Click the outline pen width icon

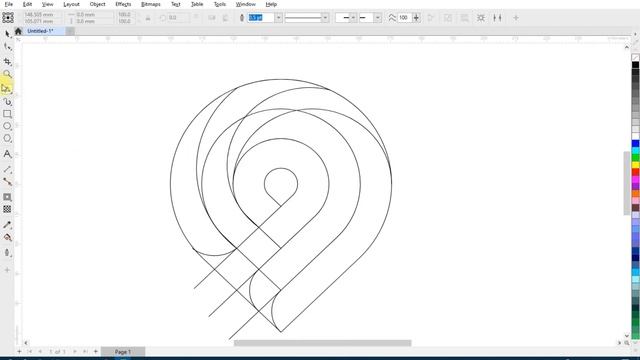(x=242, y=18)
